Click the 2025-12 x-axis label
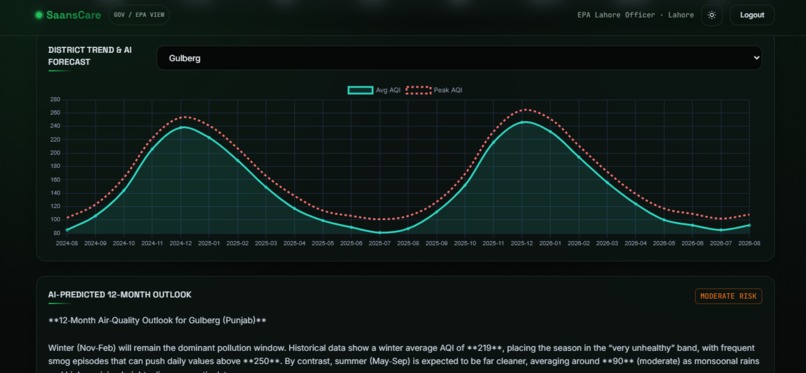Screen dimensions: 806x373 point(522,243)
